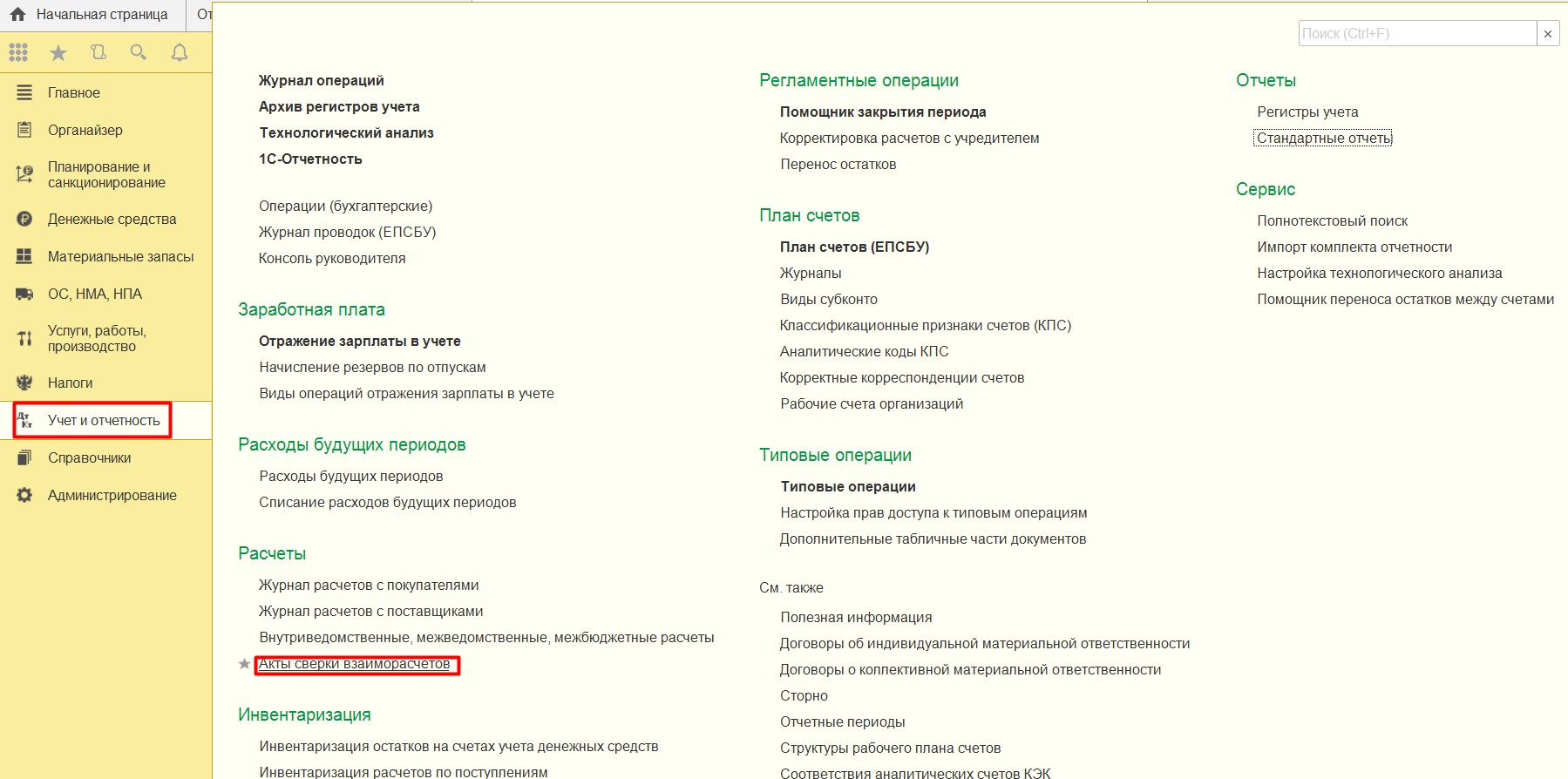Open the history icon in toolbar

98,52
